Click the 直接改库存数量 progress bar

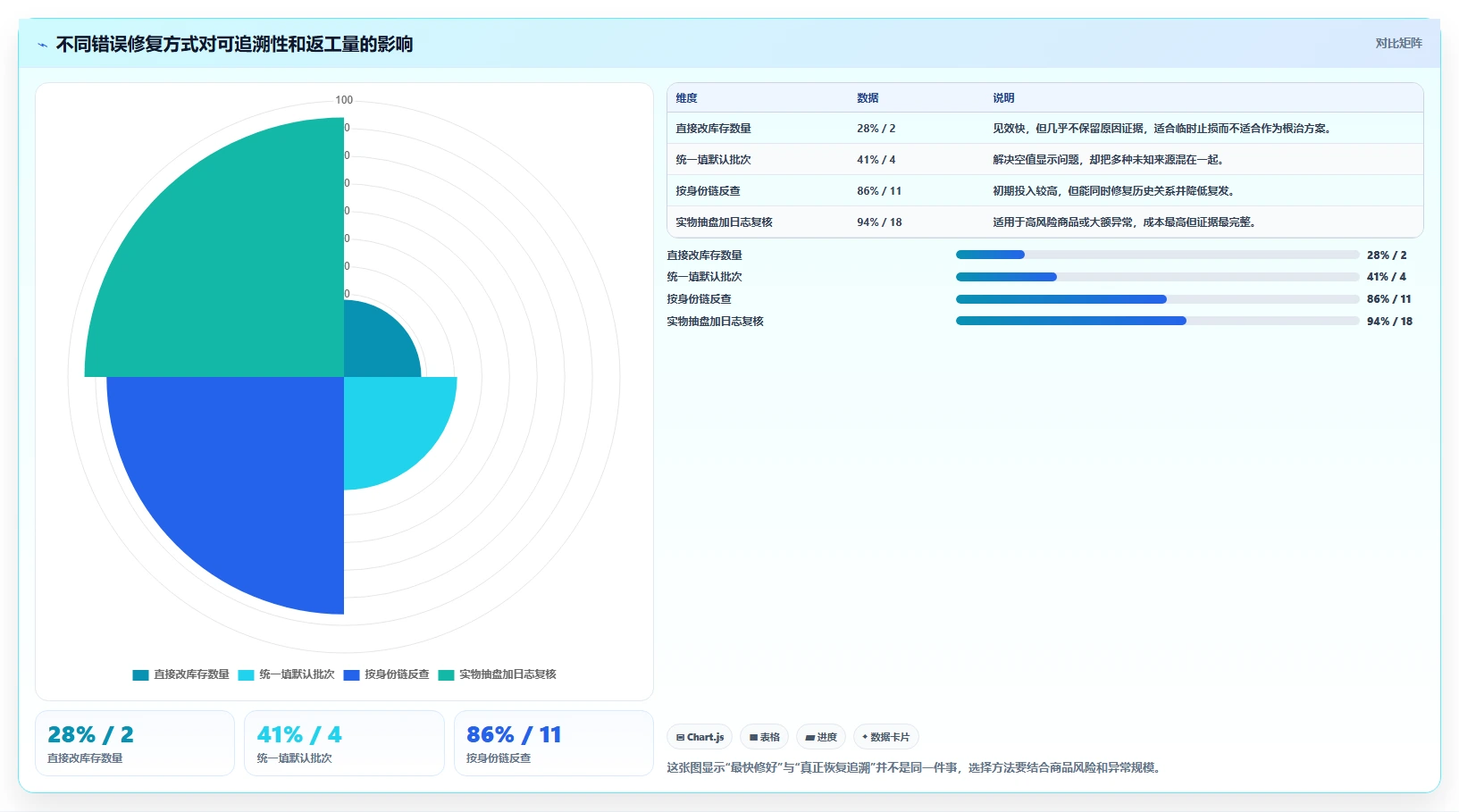point(1157,255)
